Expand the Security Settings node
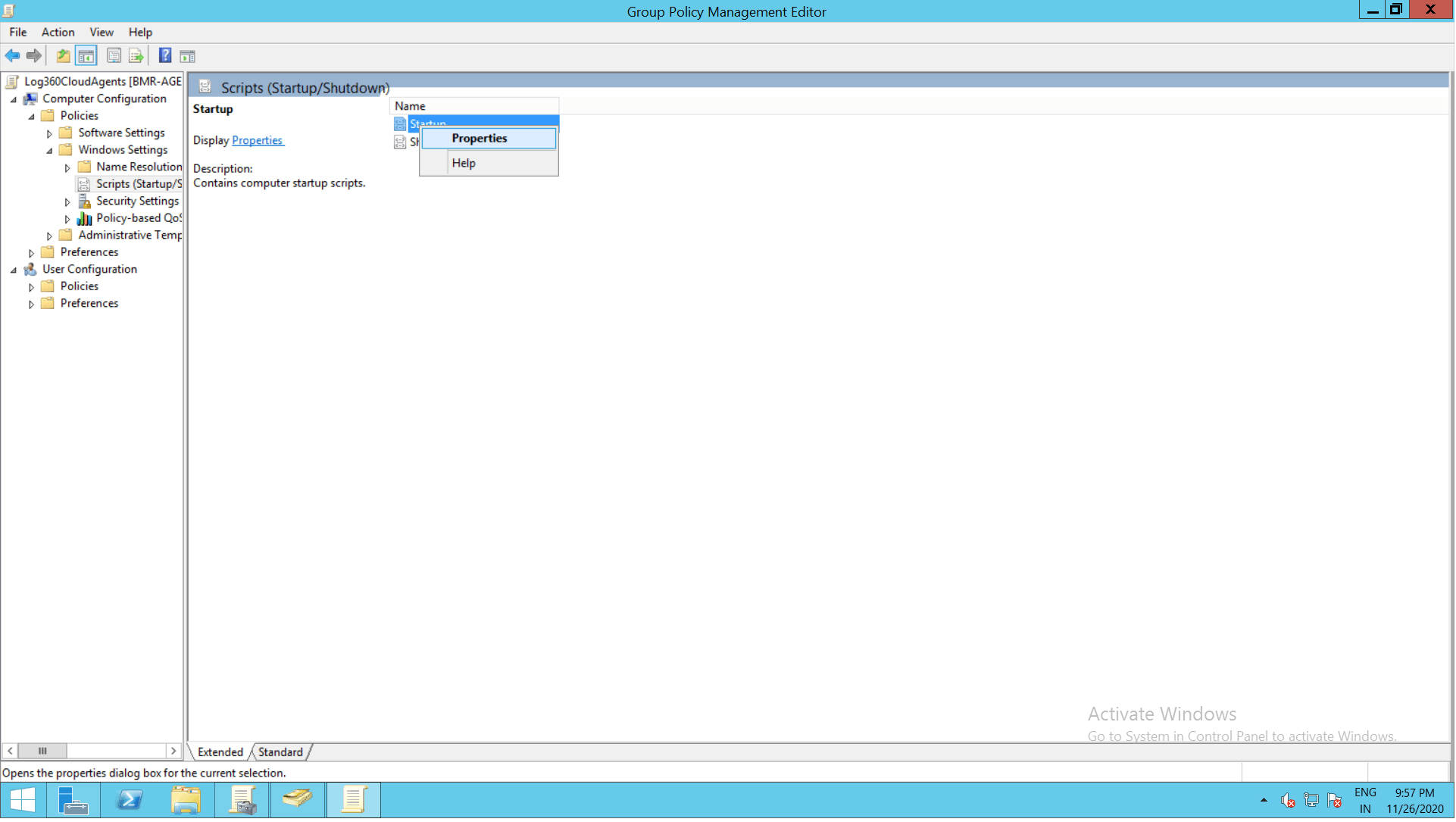Viewport: 1456px width, 822px height. click(67, 202)
